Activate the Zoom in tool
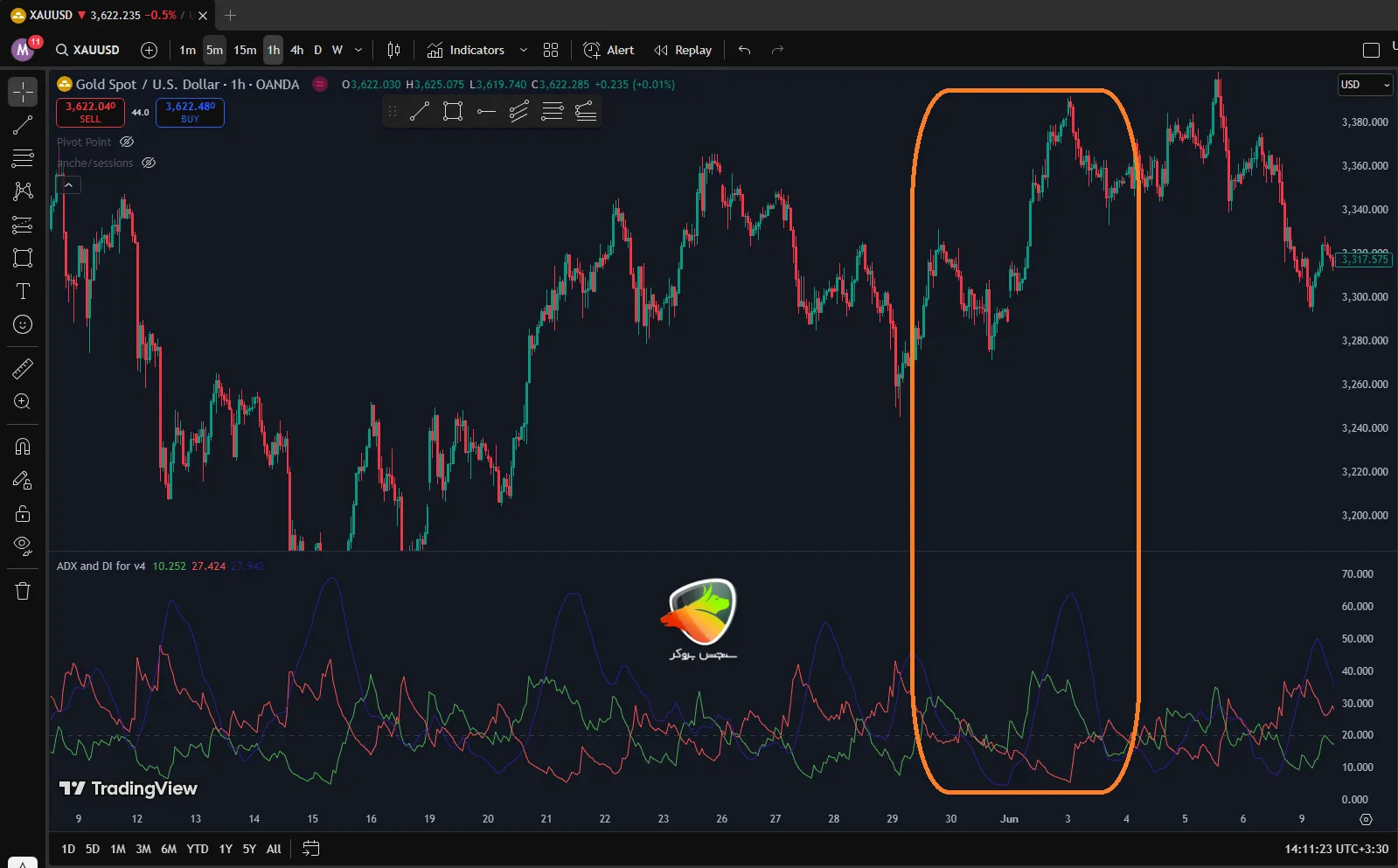This screenshot has width=1398, height=868. coord(23,402)
